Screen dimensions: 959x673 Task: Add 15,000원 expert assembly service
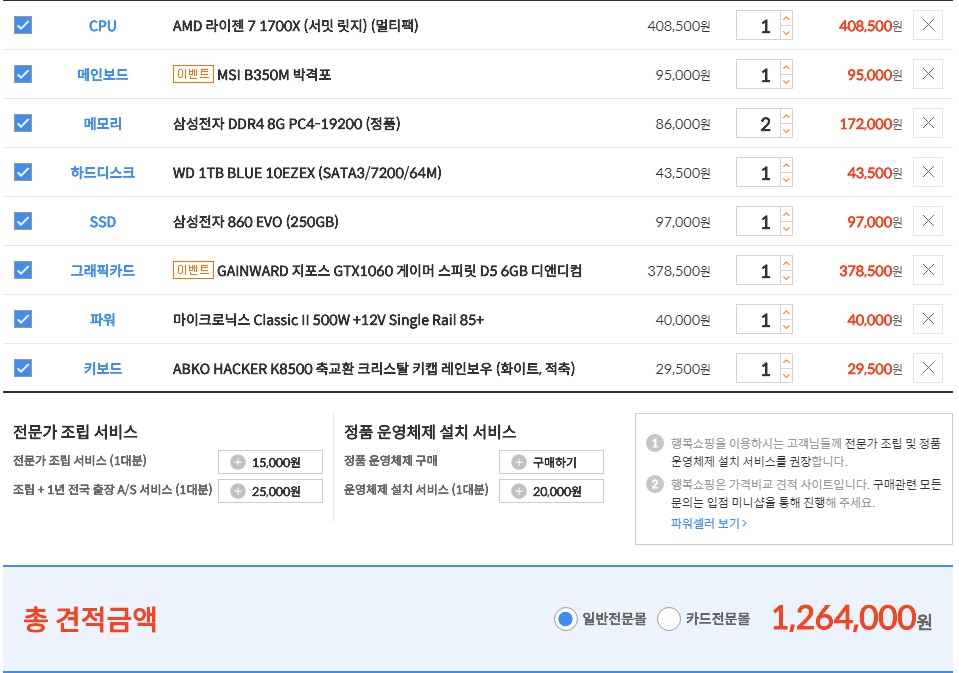tap(270, 462)
